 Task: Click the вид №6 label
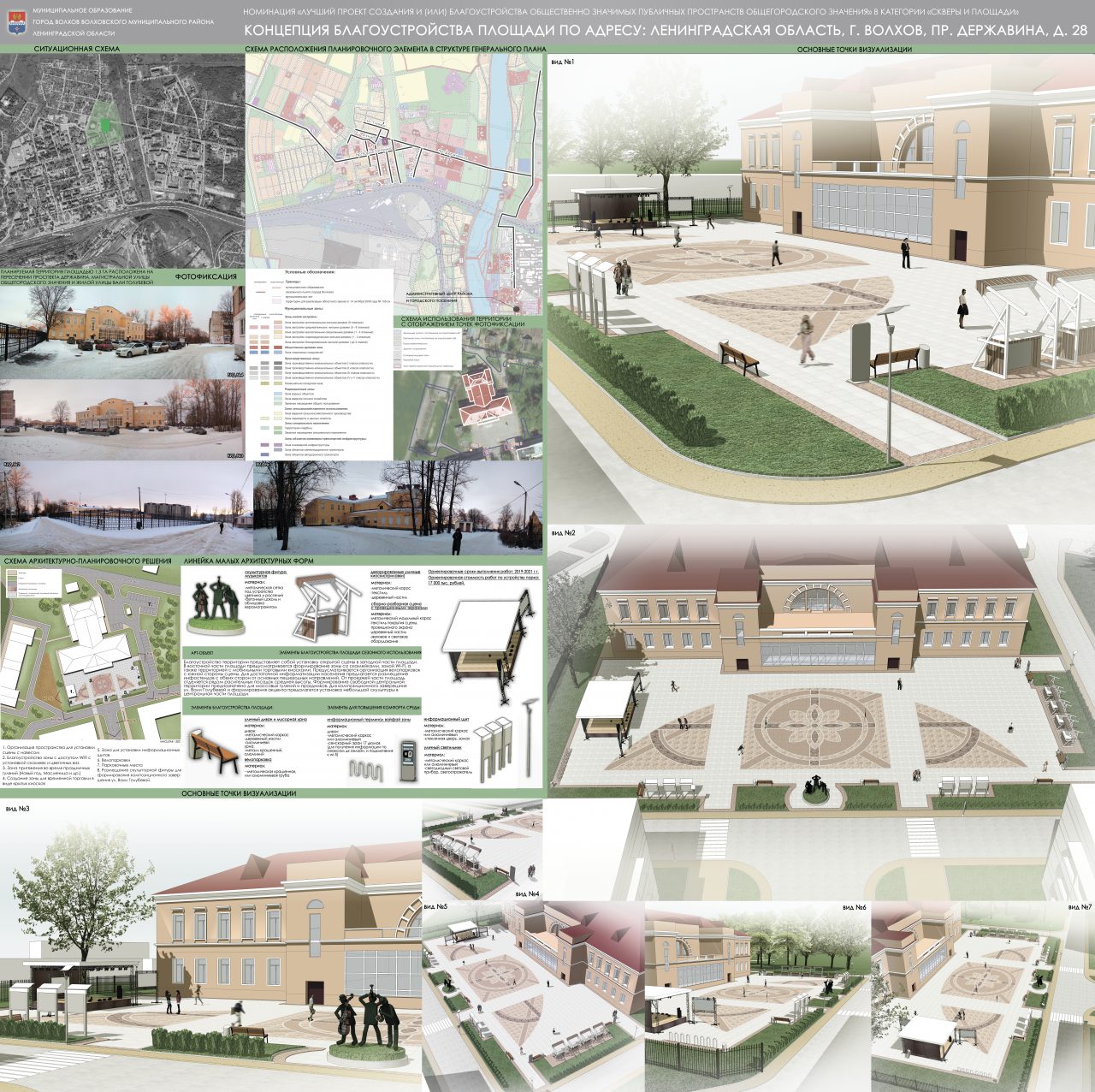(854, 906)
